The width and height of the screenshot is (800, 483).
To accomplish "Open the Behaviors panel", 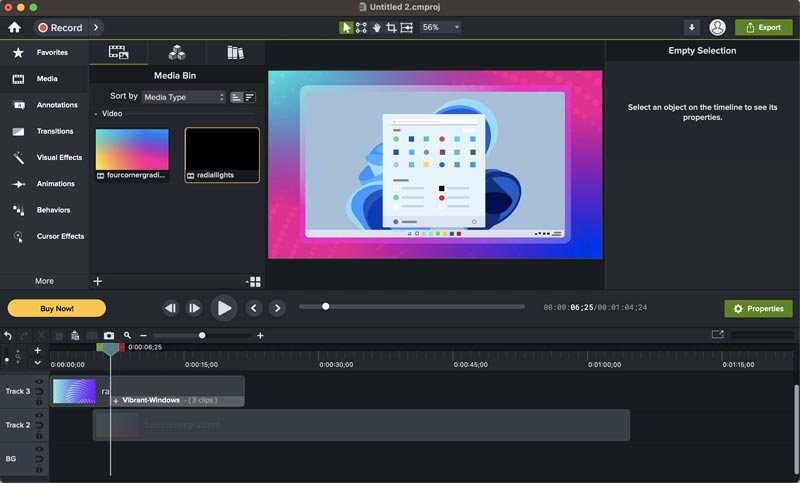I will [44, 210].
